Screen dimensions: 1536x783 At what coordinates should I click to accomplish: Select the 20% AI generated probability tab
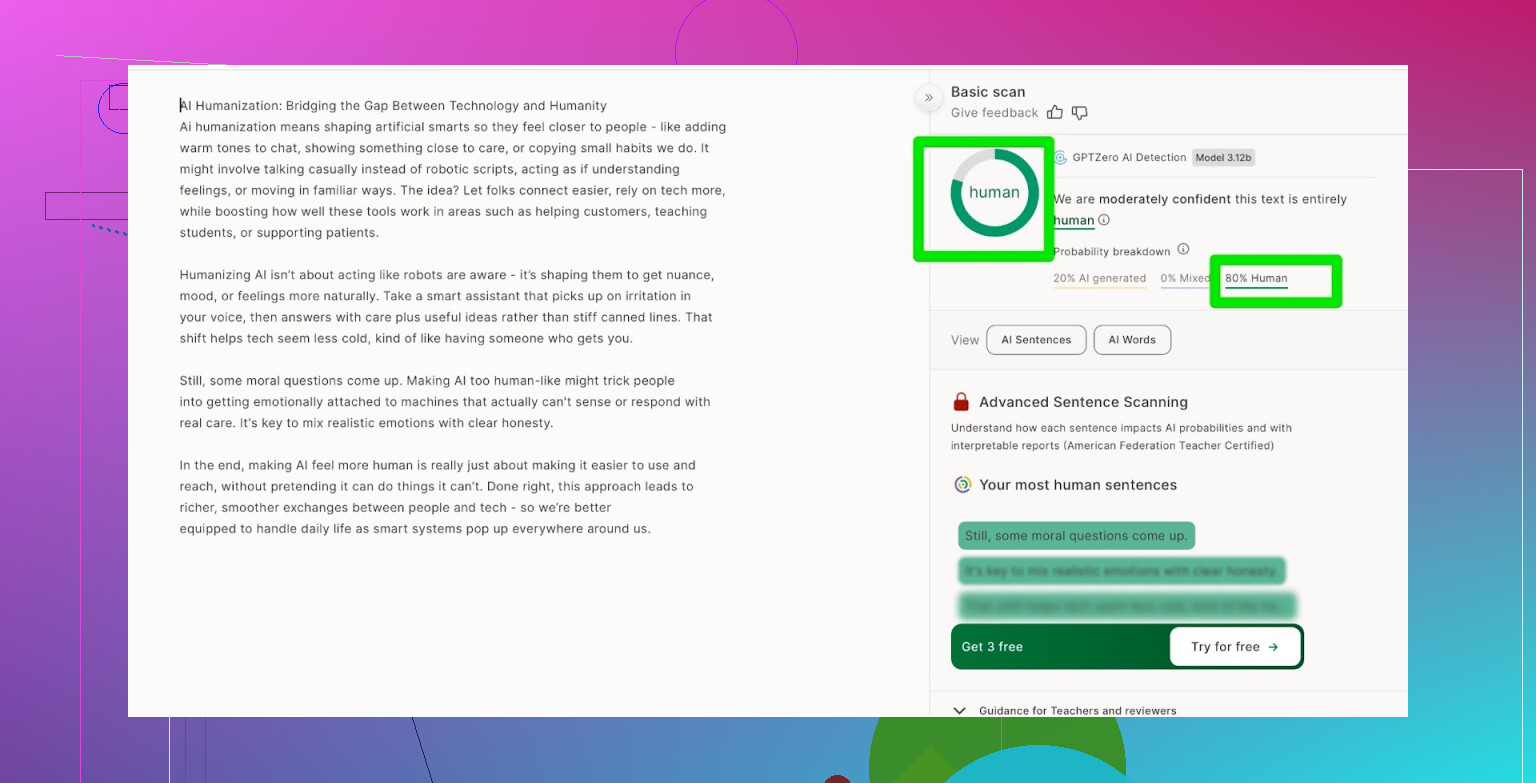(1099, 279)
